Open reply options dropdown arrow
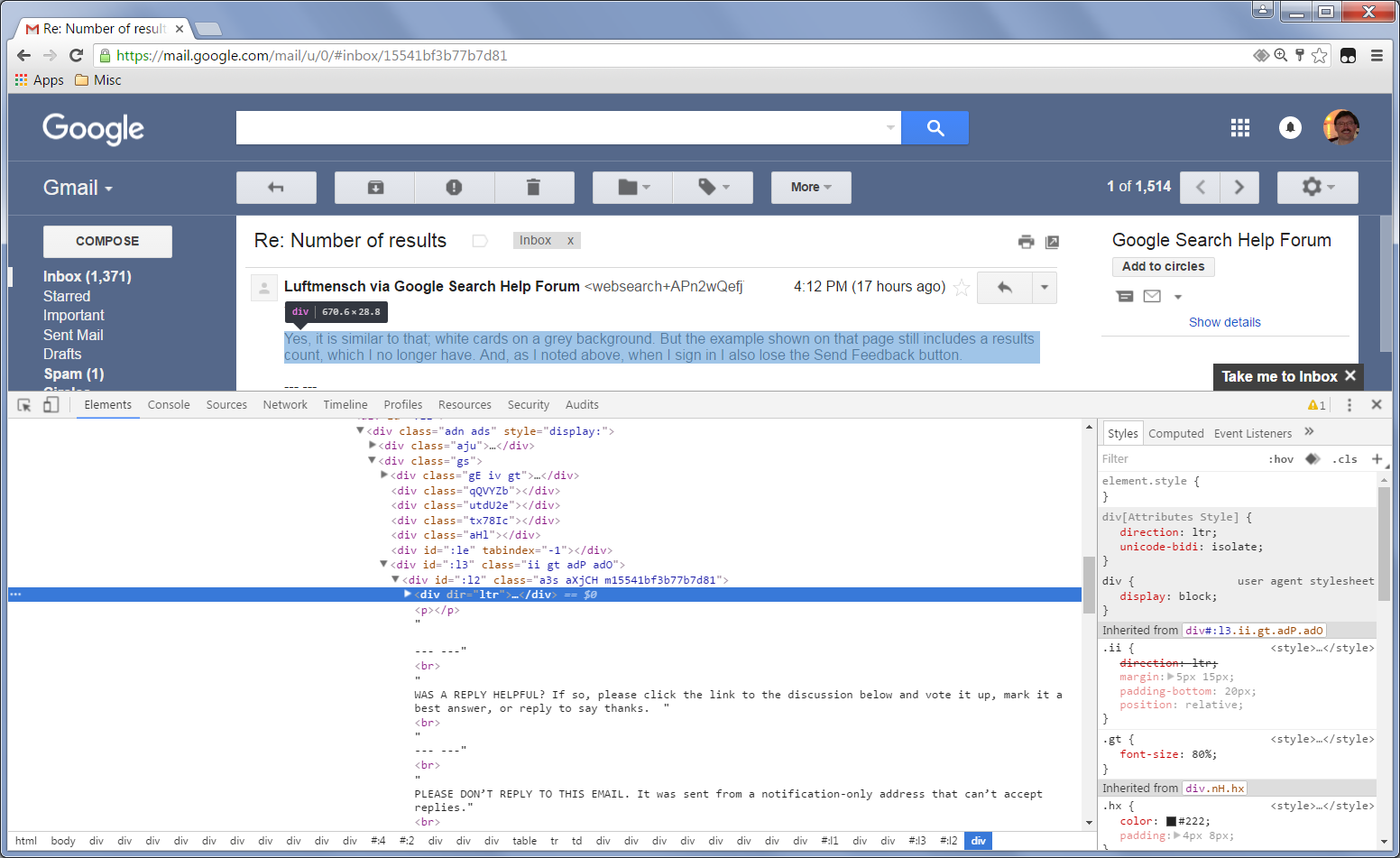1400x858 pixels. point(1044,287)
